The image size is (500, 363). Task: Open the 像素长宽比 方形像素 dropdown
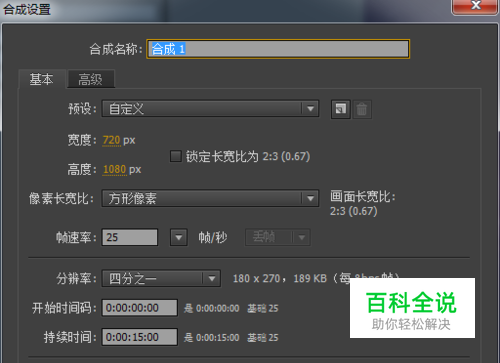tap(210, 198)
